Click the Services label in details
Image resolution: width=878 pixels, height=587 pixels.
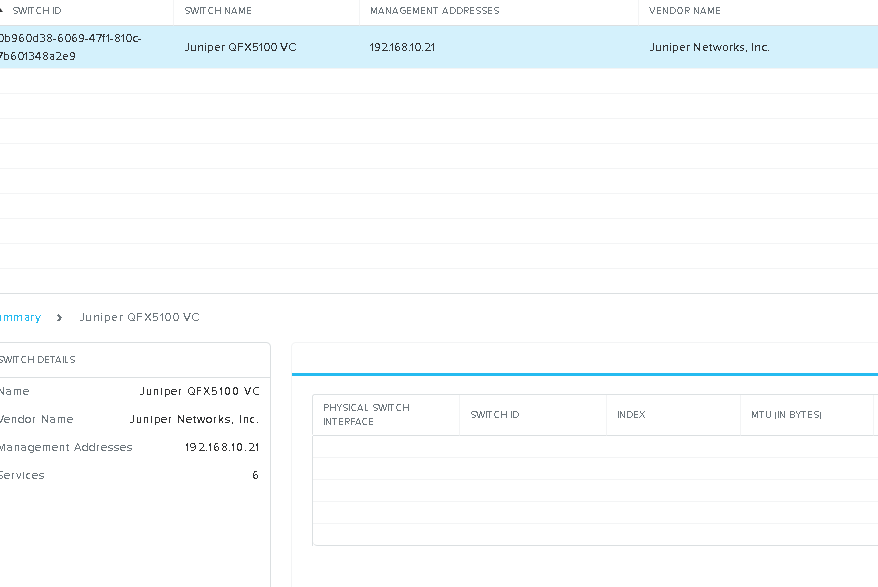point(22,475)
